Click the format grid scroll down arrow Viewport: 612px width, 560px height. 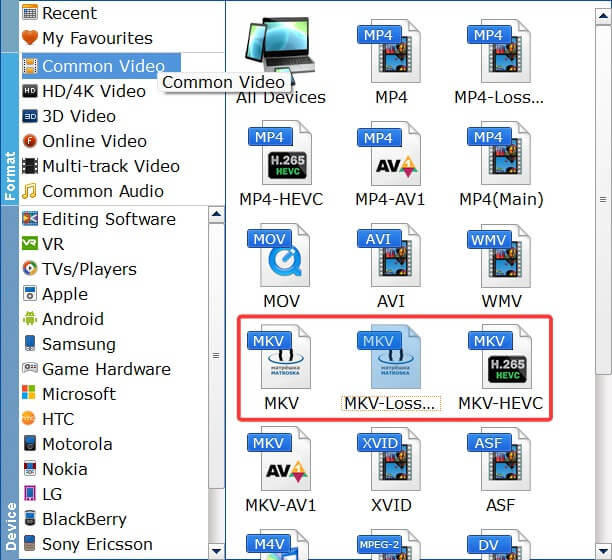click(x=603, y=551)
